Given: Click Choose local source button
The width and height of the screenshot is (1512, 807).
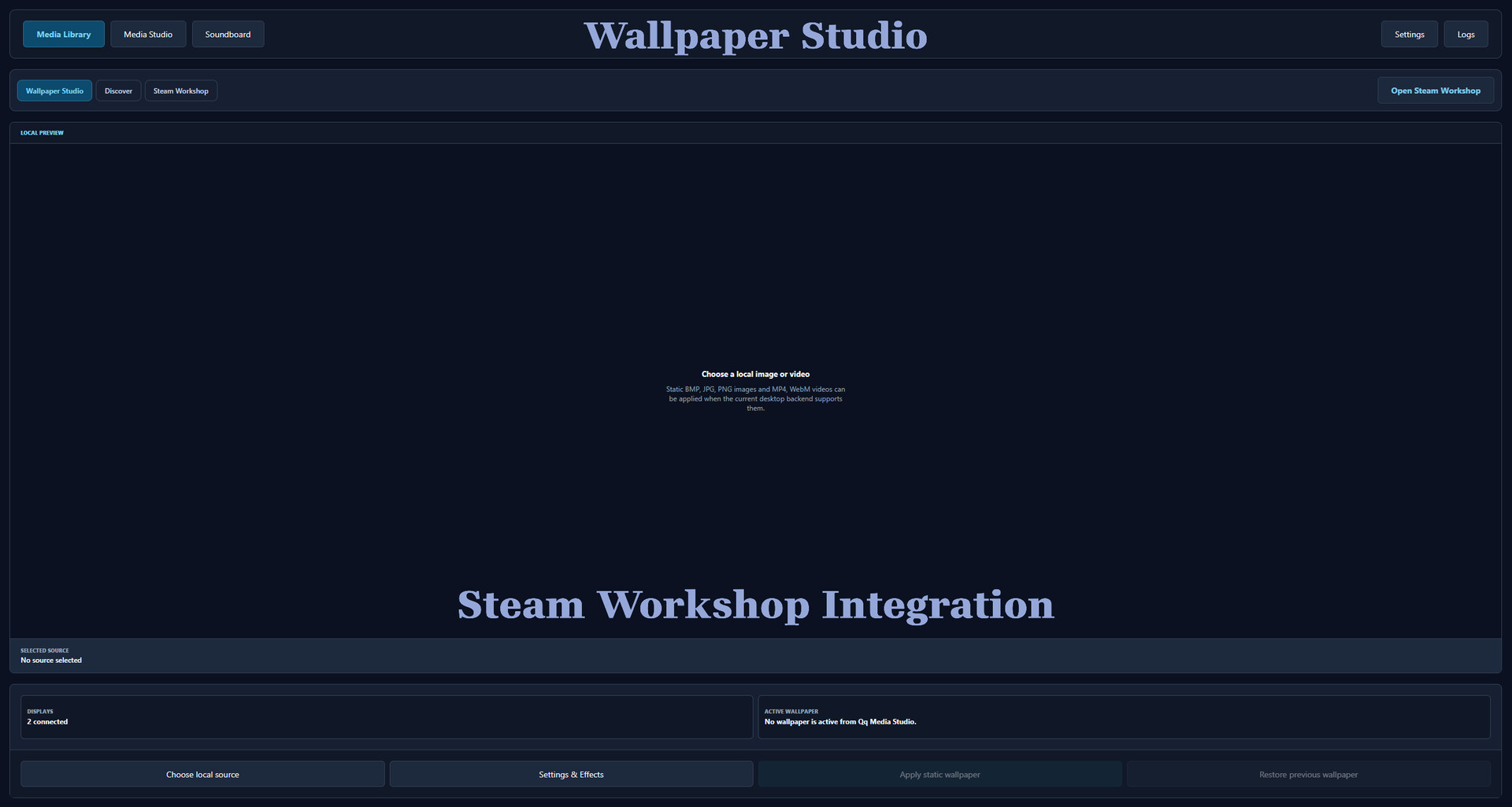Looking at the screenshot, I should 202,775.
